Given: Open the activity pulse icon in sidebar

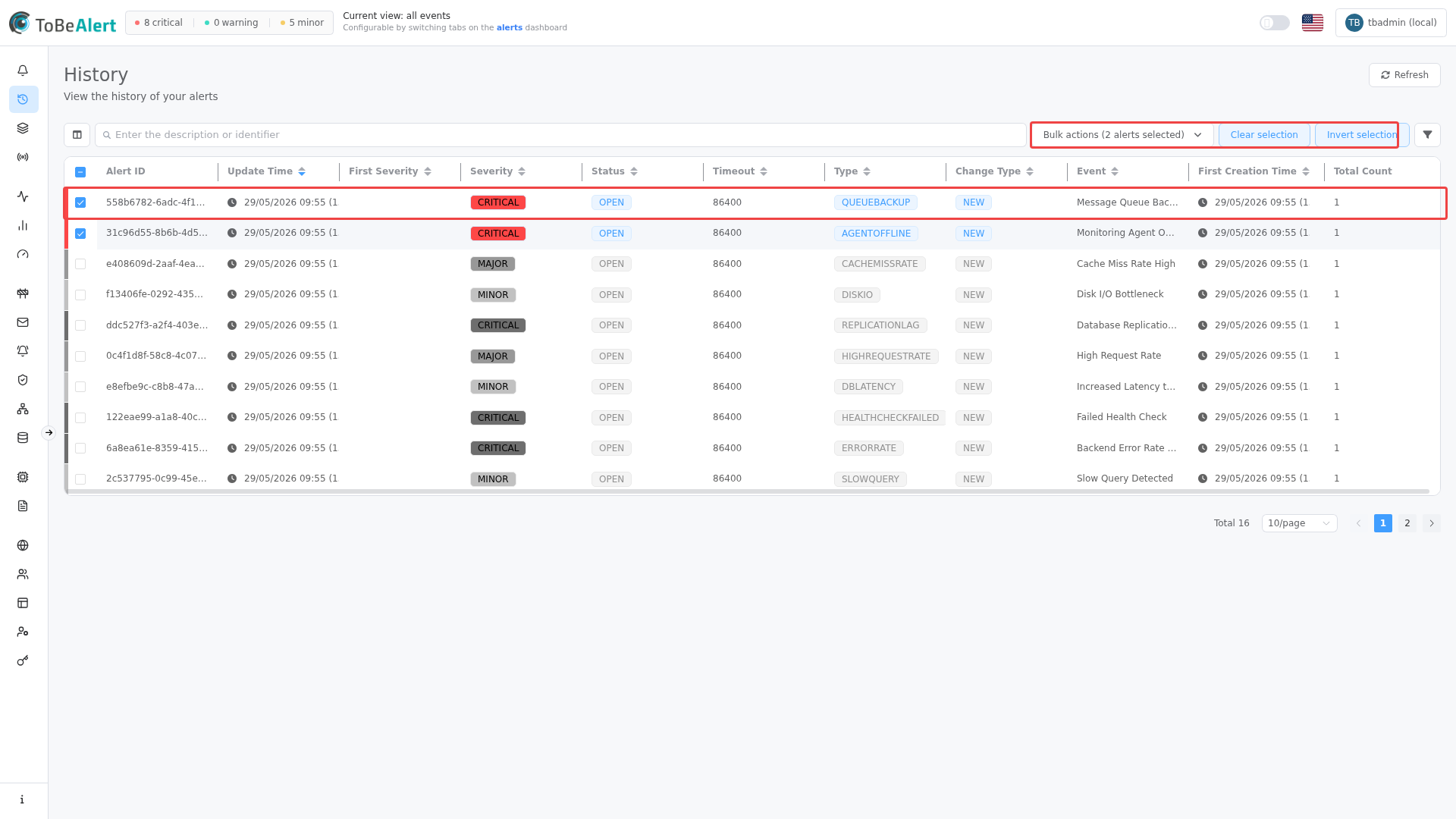Looking at the screenshot, I should pos(23,196).
